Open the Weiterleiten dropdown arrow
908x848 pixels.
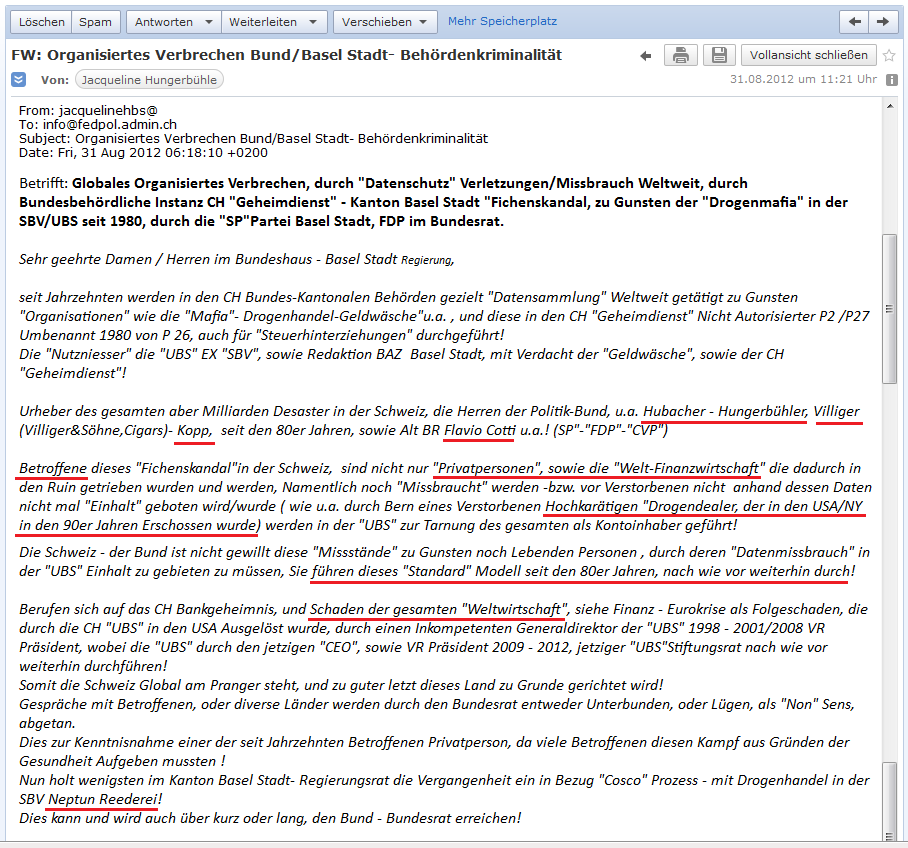click(314, 21)
